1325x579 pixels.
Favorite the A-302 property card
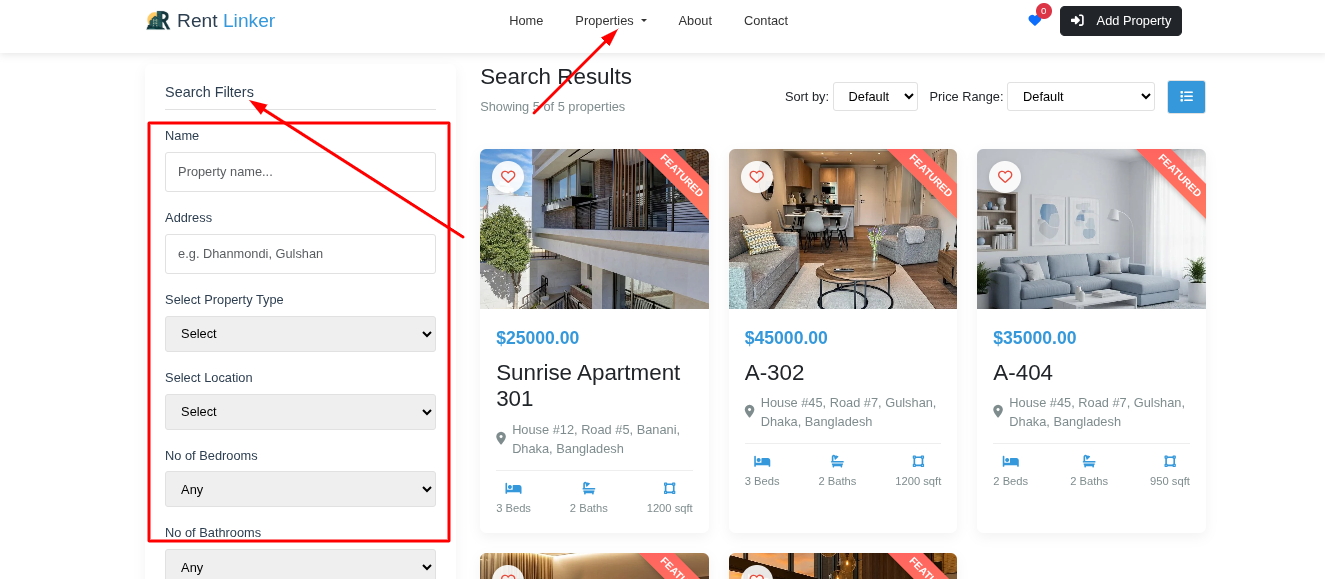tap(756, 177)
